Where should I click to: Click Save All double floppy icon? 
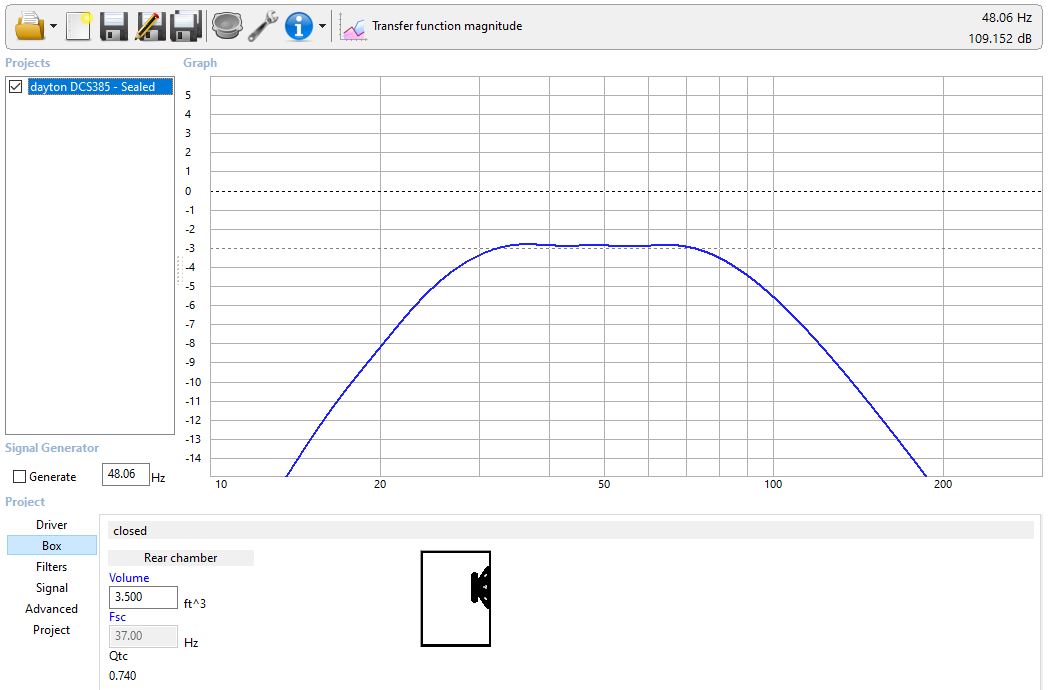pos(186,26)
